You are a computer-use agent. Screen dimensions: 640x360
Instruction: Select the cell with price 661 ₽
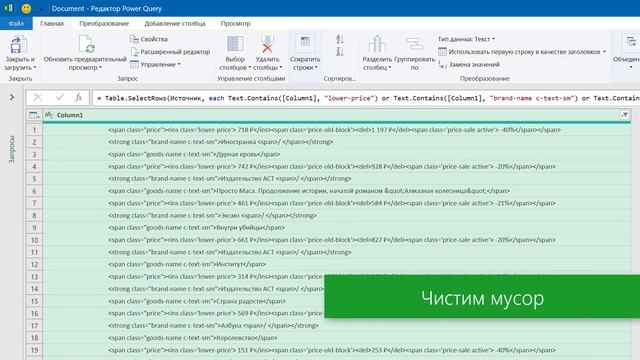337,240
